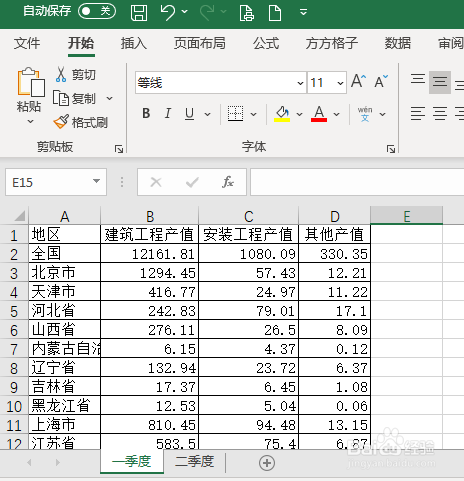Click the top align icon

tap(418, 79)
